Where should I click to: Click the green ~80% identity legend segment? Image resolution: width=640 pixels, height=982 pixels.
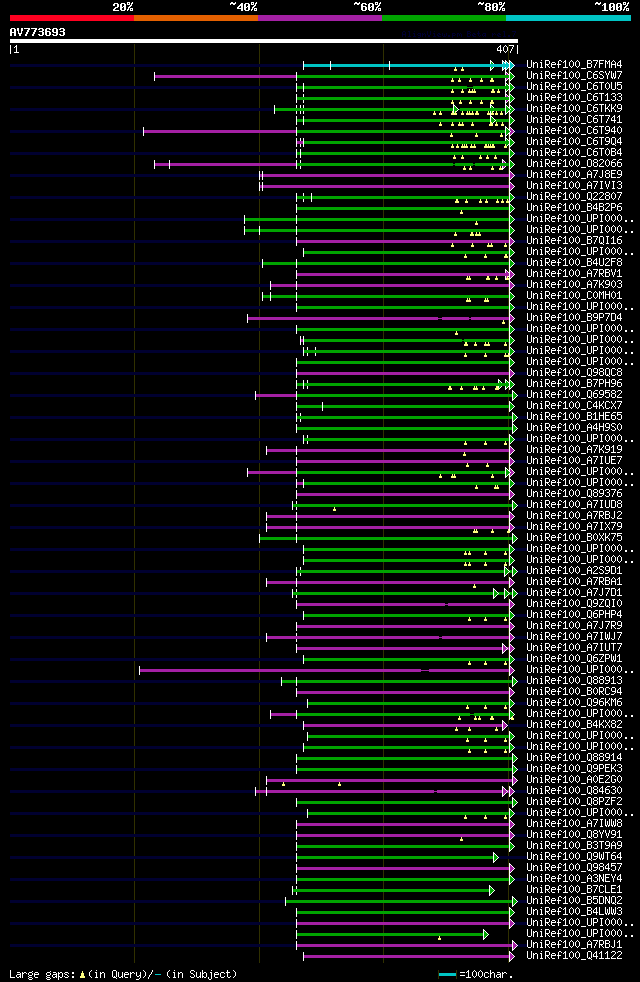(444, 18)
